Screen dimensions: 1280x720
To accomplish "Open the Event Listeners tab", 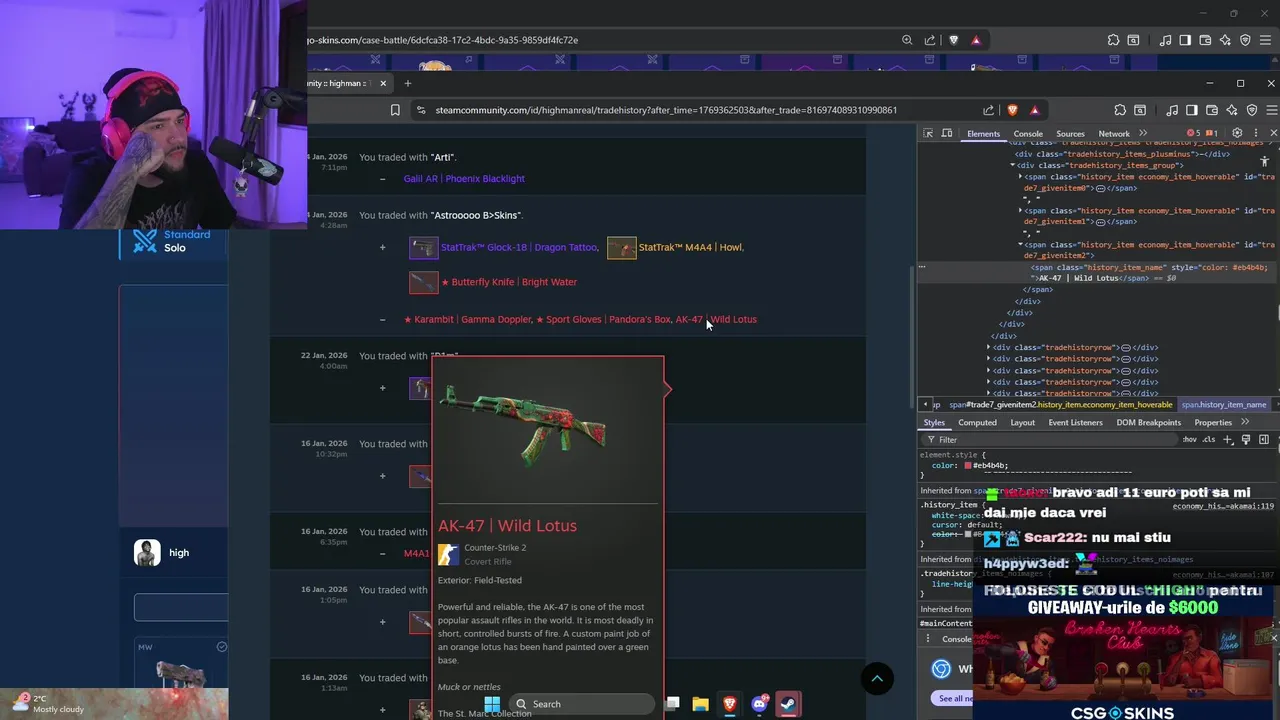I will click(1075, 422).
